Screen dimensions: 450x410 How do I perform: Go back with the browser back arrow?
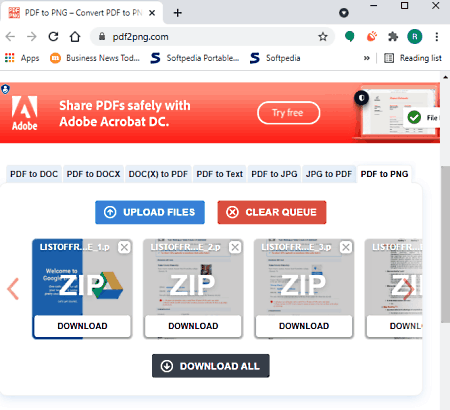pos(10,37)
